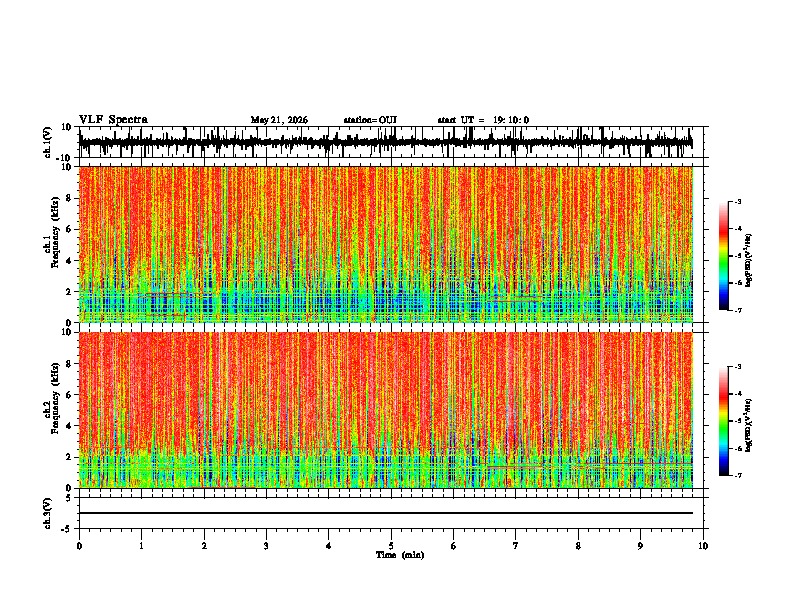Click the "station=OUI" header text
Screen dimensions: 792x612
[370, 120]
